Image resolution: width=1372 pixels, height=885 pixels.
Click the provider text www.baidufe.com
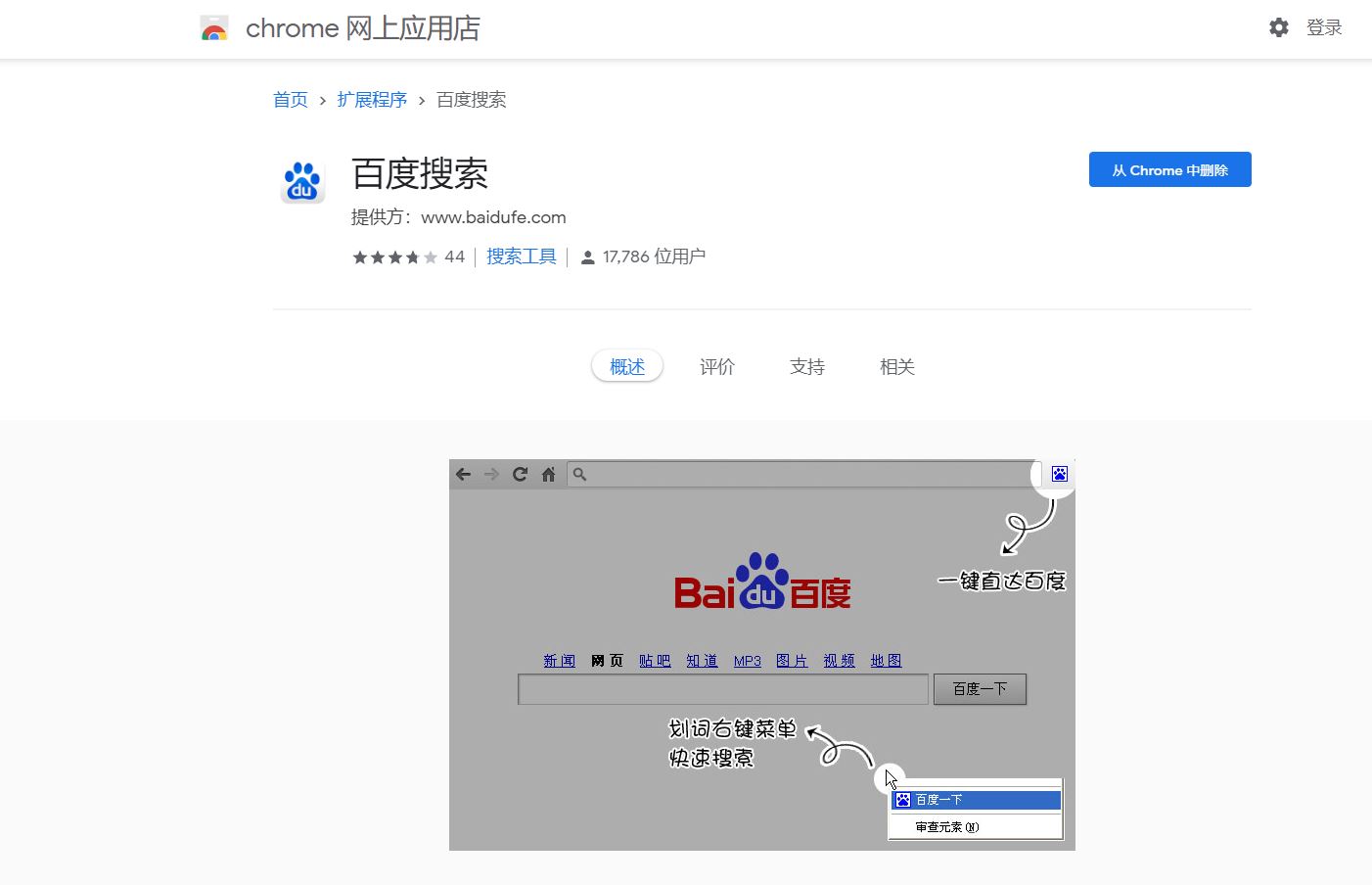493,217
